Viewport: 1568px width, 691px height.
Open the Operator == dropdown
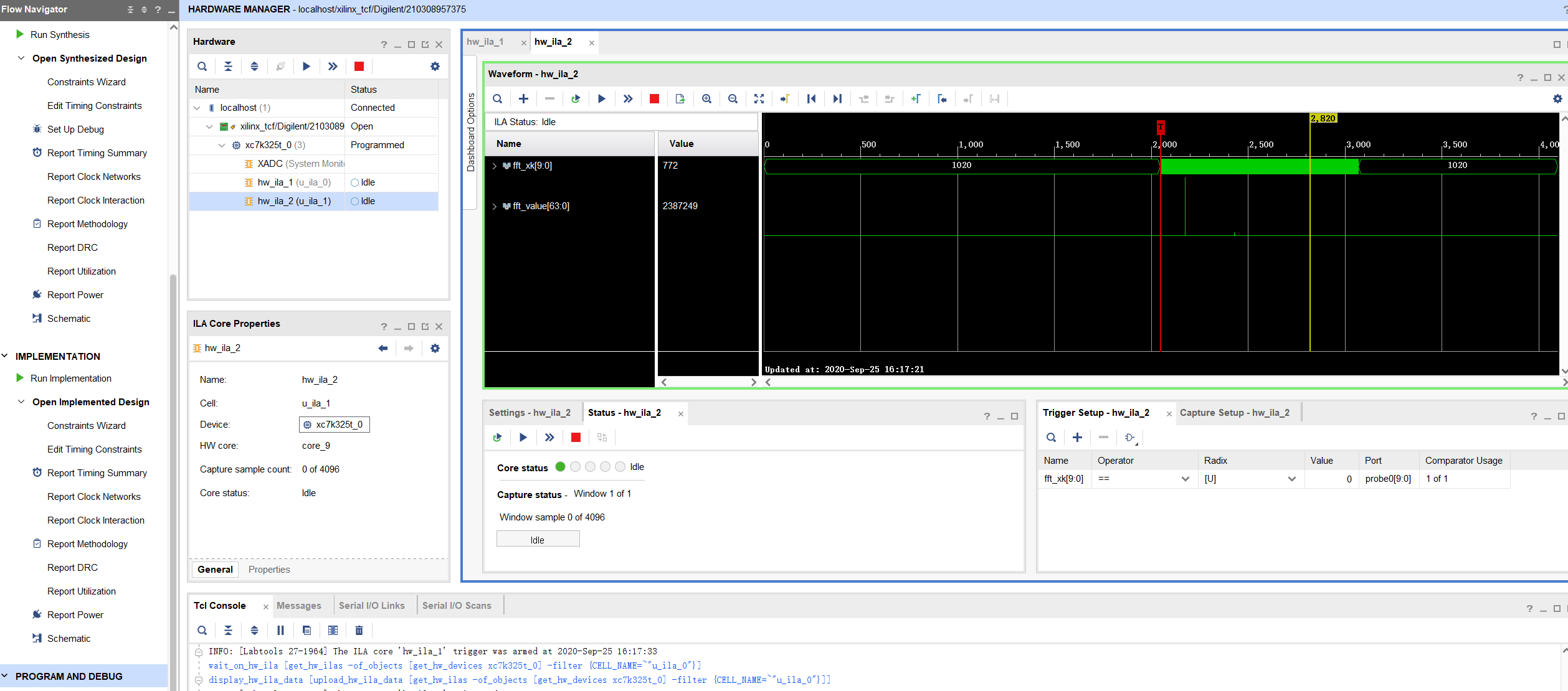point(1185,479)
